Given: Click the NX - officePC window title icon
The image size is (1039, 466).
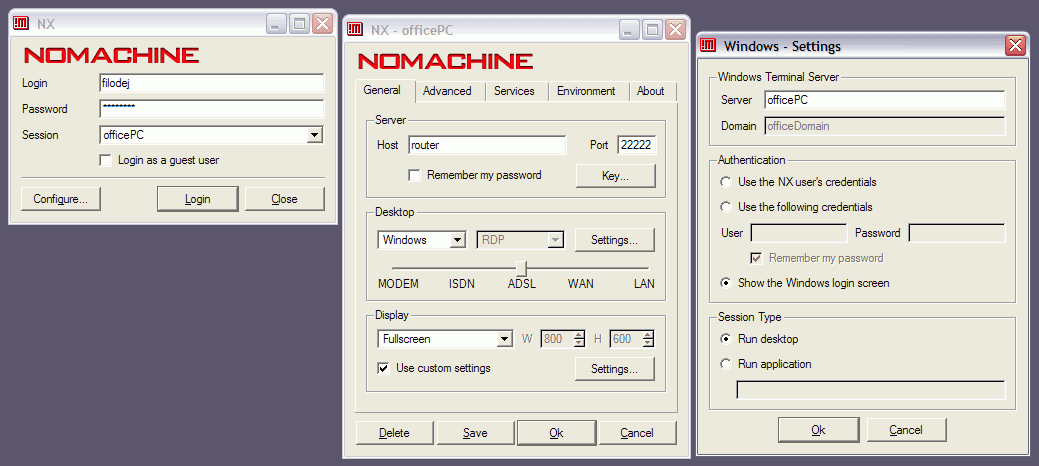Looking at the screenshot, I should [x=356, y=29].
